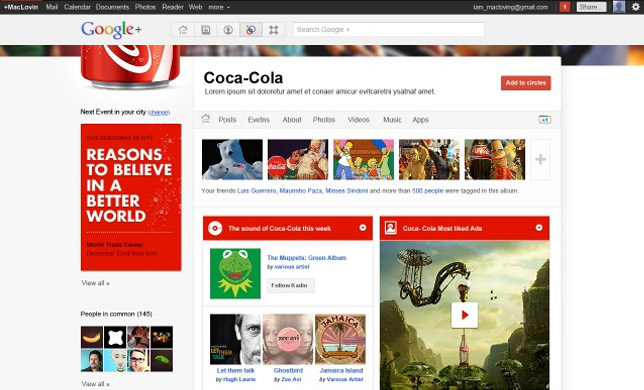Click Add to circles button
This screenshot has width=644, height=390.
[x=526, y=83]
